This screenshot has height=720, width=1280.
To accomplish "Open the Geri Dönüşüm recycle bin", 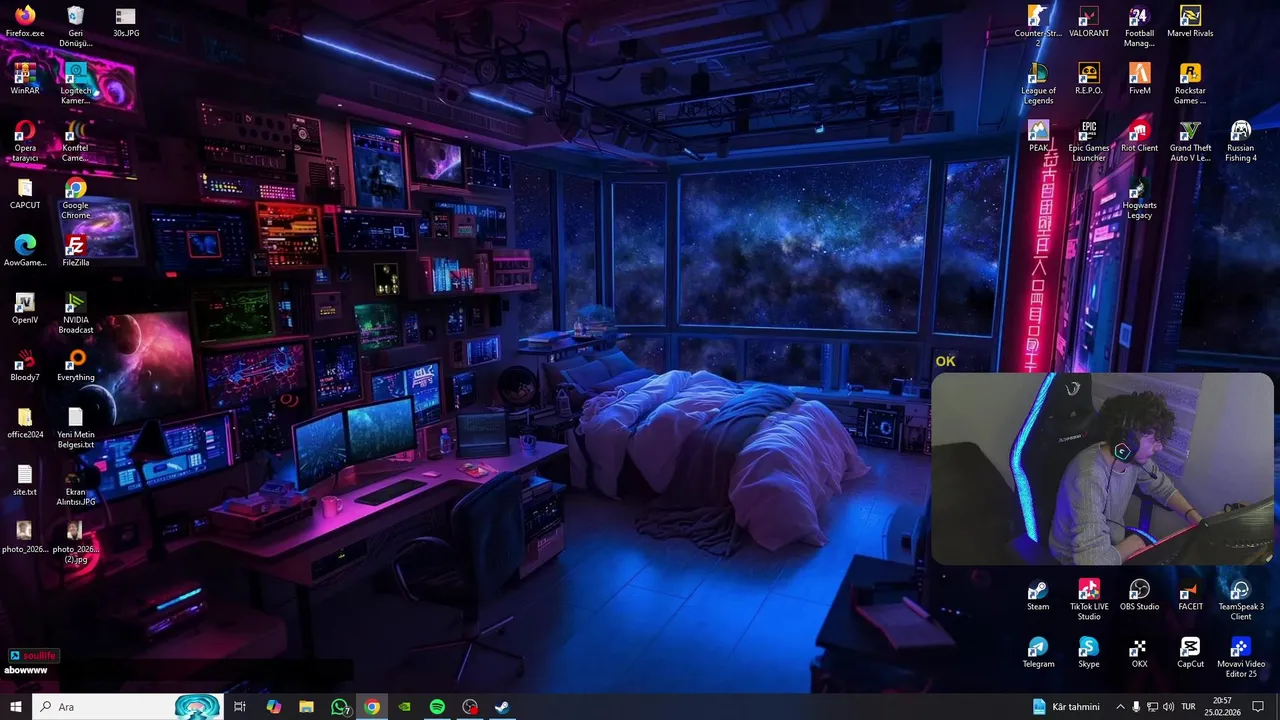I will (x=75, y=26).
